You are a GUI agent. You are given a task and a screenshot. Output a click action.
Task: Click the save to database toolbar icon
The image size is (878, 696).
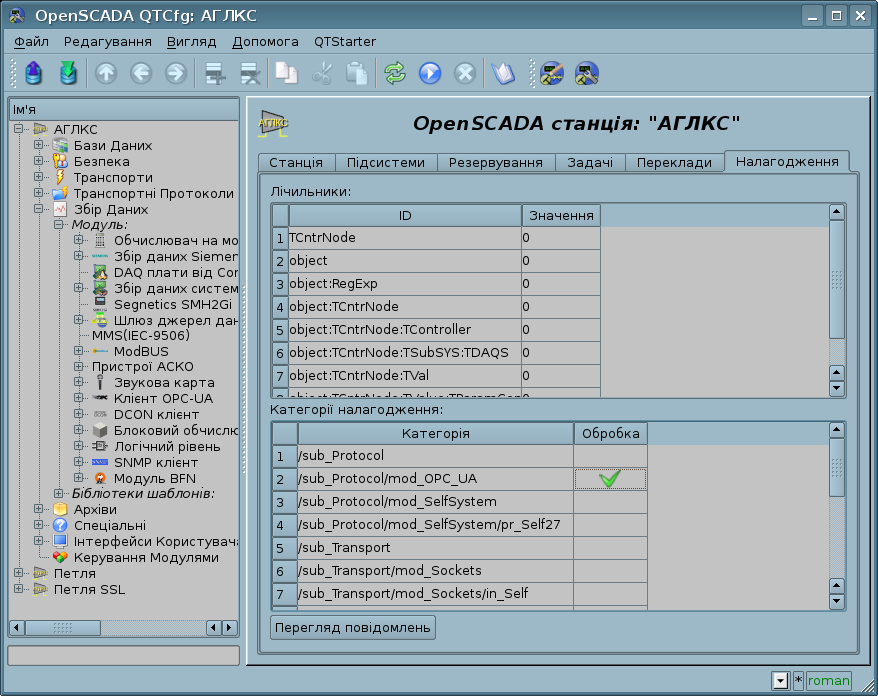[67, 73]
